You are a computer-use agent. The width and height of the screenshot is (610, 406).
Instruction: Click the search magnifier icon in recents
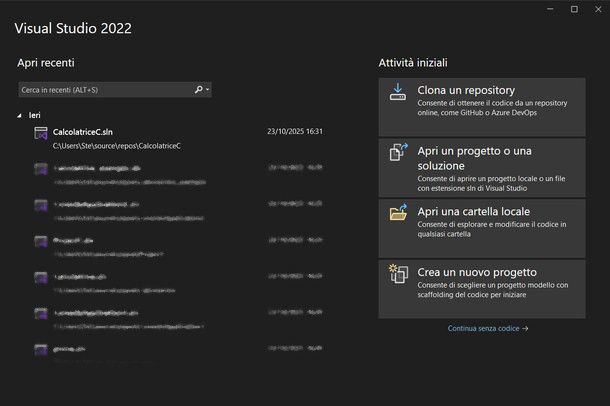198,89
